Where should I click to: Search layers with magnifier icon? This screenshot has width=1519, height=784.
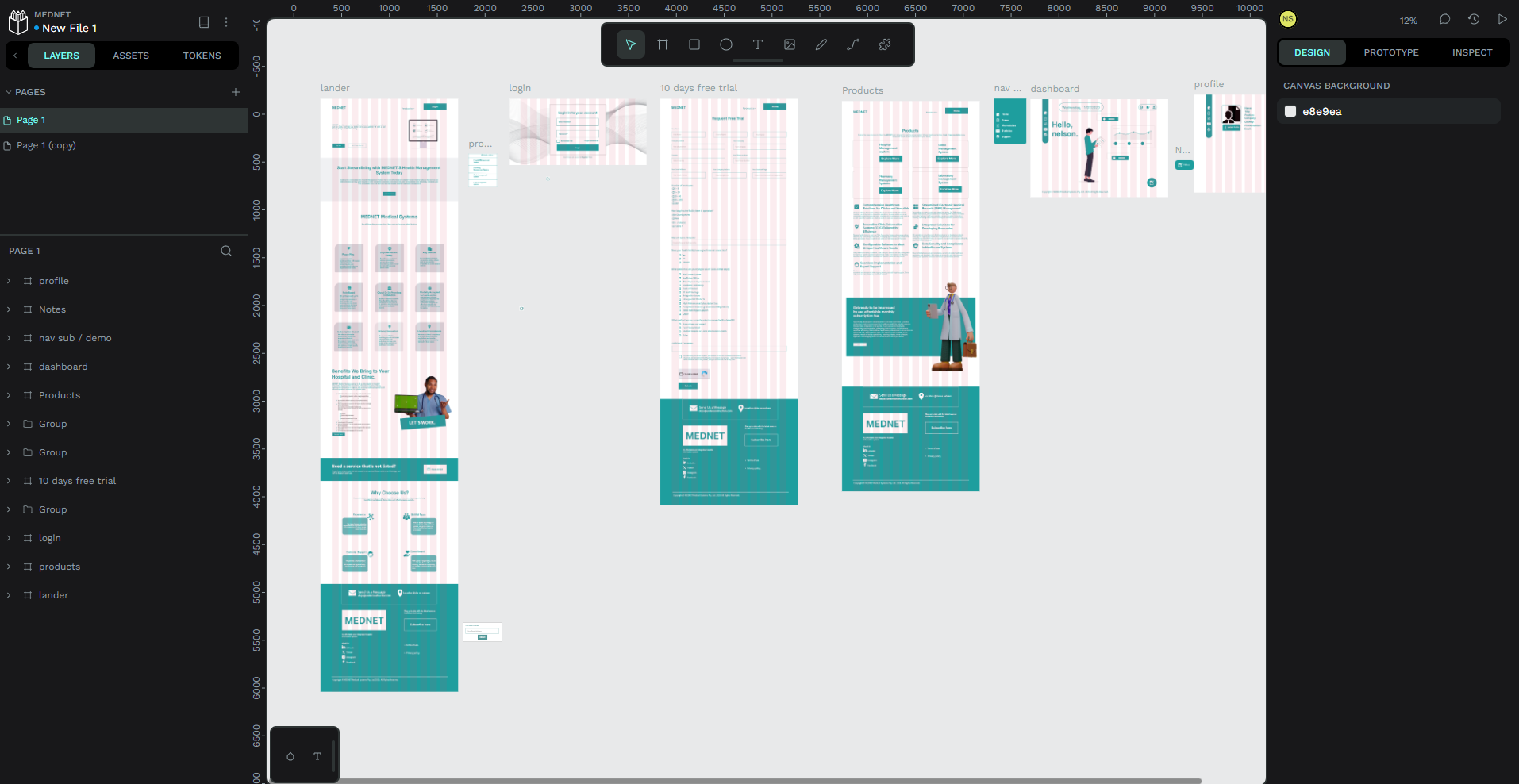226,251
